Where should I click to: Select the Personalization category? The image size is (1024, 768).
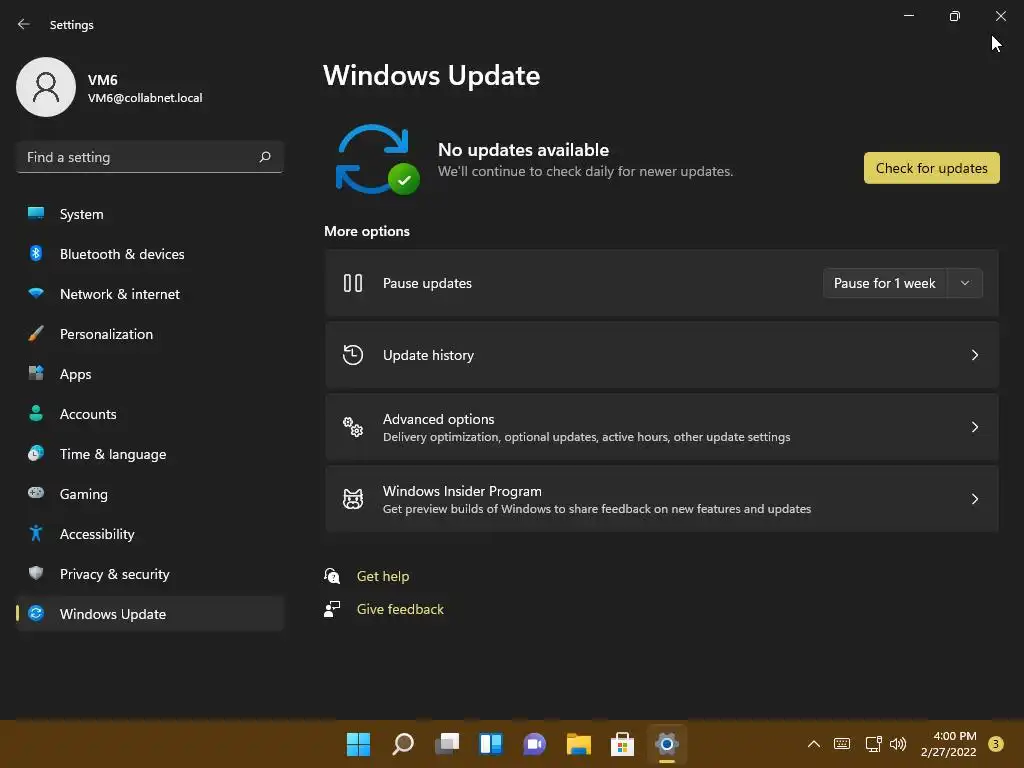pos(150,334)
